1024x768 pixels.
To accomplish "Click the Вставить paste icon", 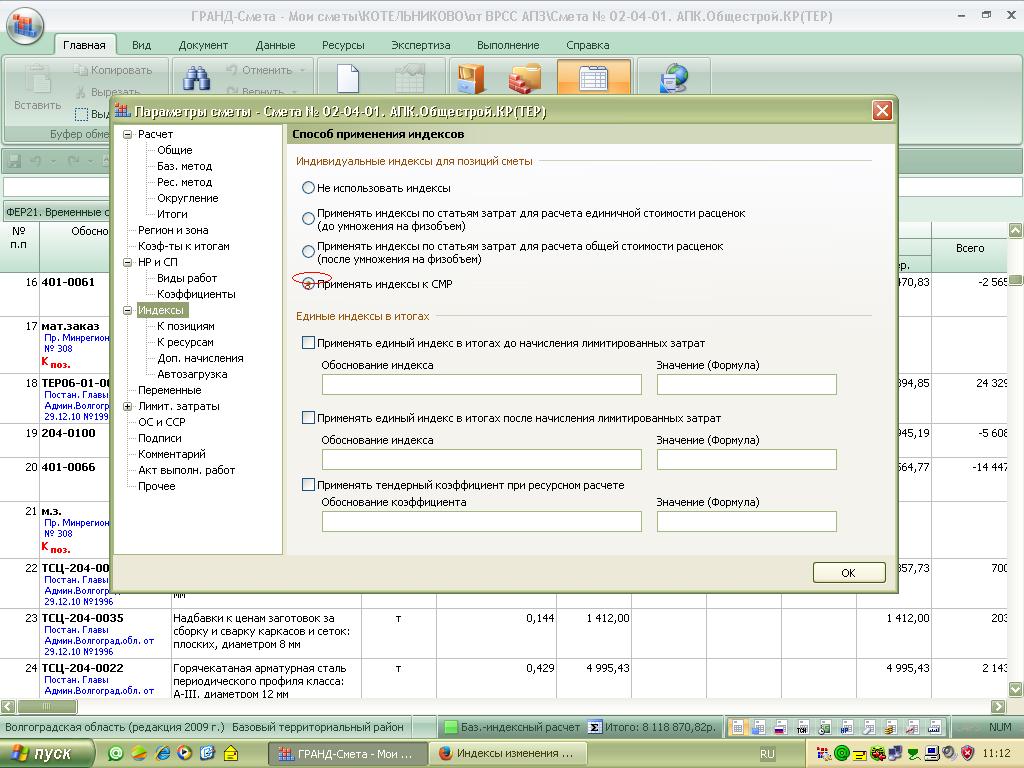I will (x=37, y=80).
